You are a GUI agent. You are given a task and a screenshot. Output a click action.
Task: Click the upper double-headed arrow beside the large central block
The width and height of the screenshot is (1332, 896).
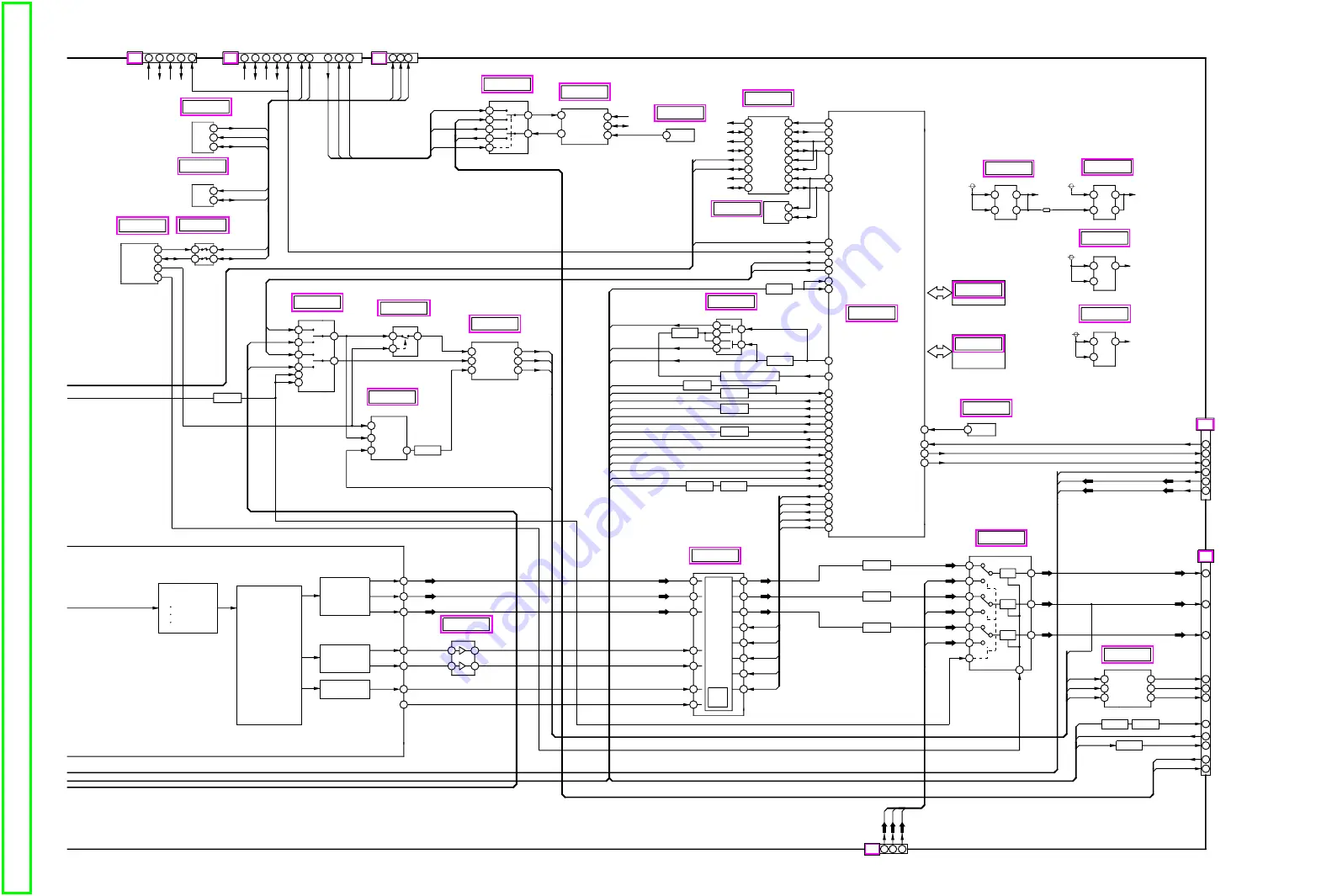click(939, 293)
